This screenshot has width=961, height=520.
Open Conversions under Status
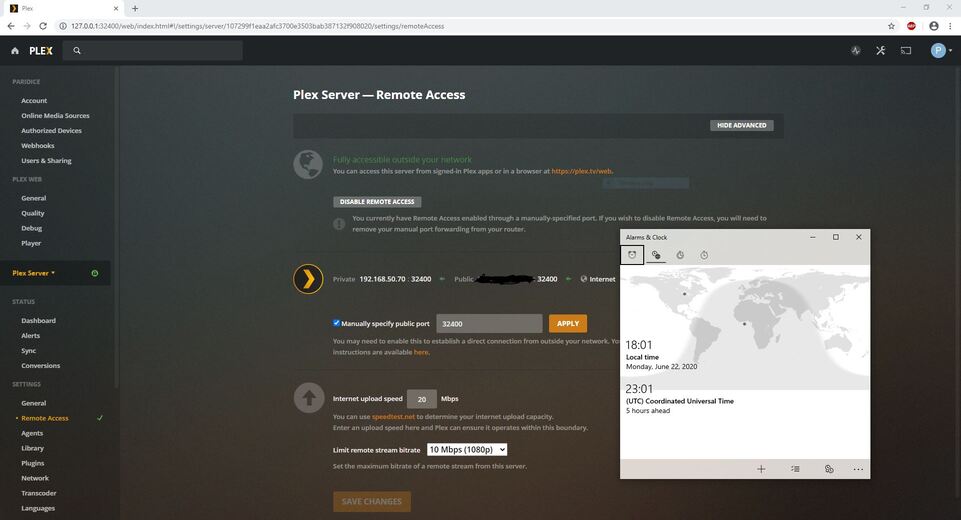pos(41,365)
